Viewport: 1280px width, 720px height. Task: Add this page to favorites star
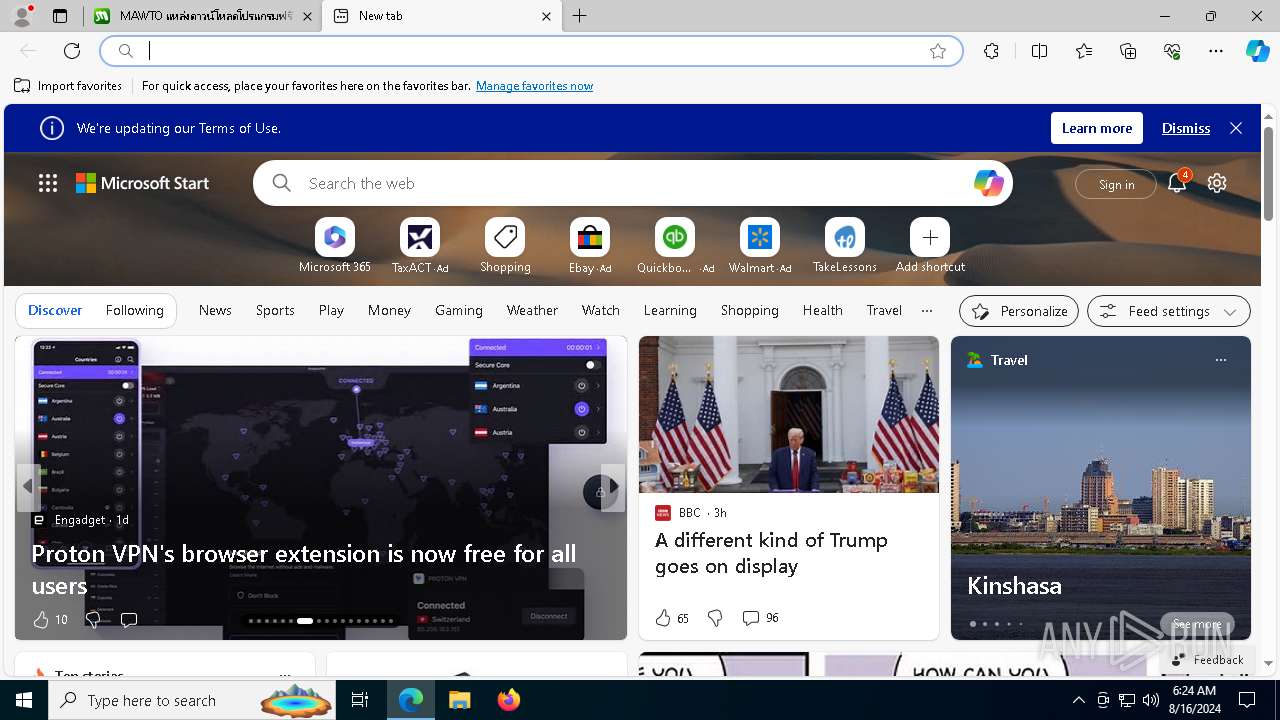938,51
